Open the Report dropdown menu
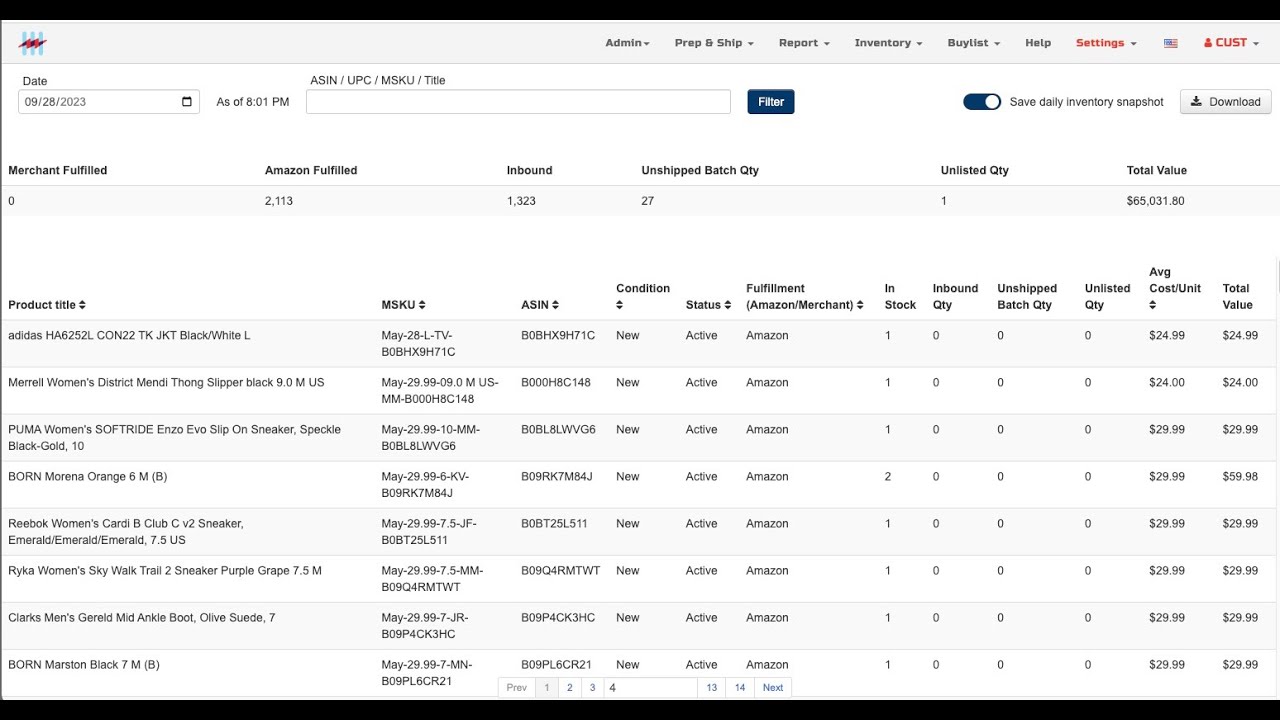 click(x=804, y=43)
